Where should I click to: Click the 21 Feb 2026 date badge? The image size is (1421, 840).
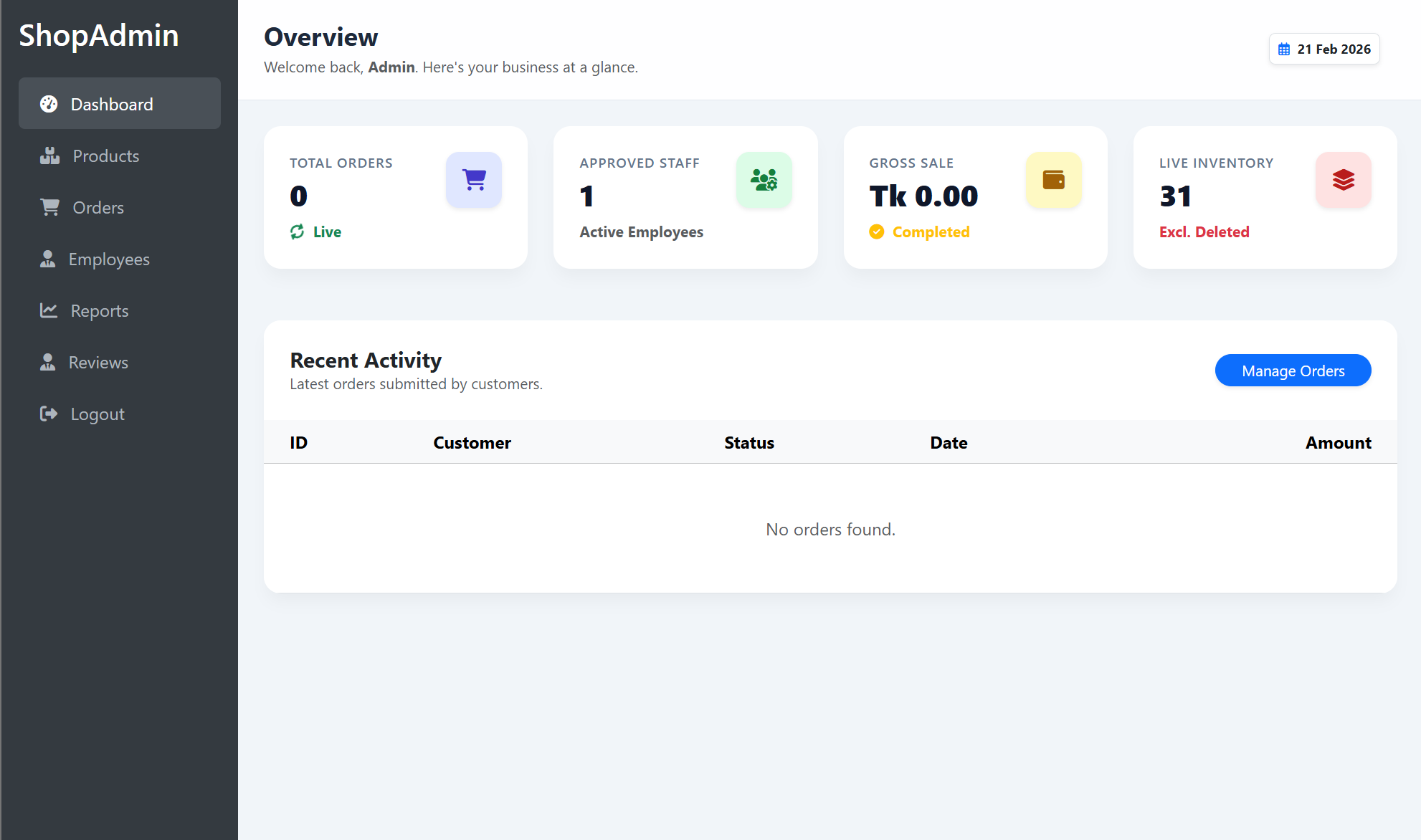tap(1324, 49)
